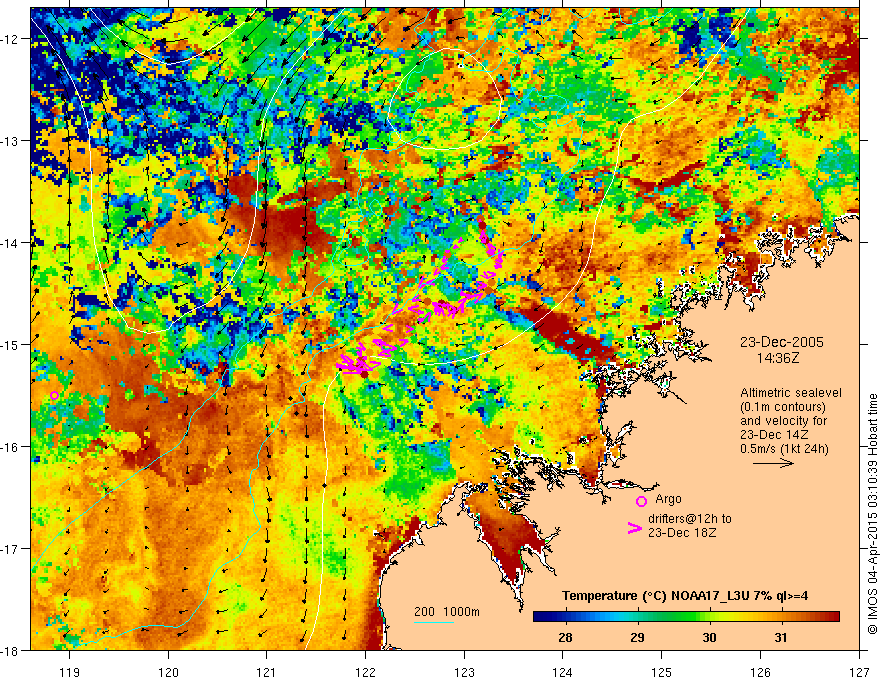This screenshot has height=680, width=880.
Task: Click the date label 23-Dec-2005
Action: click(x=781, y=342)
